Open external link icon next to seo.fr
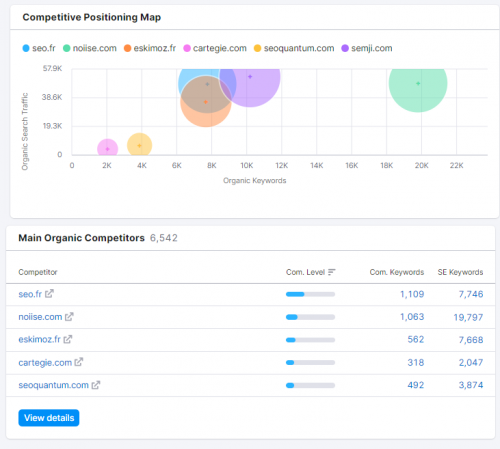500x449 pixels. [x=49, y=294]
